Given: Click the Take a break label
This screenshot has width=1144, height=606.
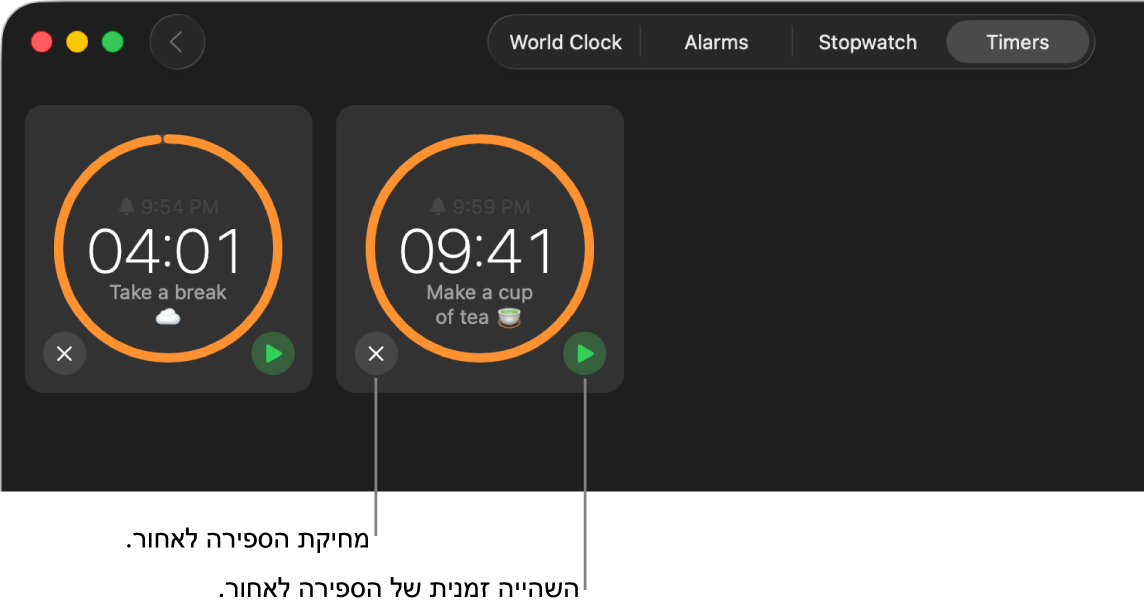Looking at the screenshot, I should 168,292.
